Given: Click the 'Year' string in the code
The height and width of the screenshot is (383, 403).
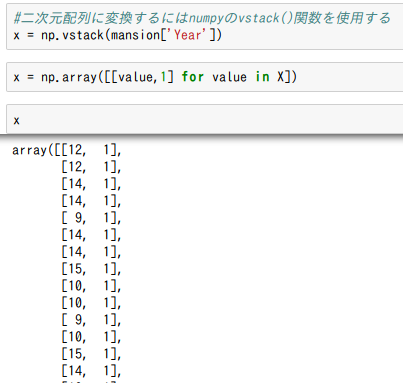Looking at the screenshot, I should (188, 35).
